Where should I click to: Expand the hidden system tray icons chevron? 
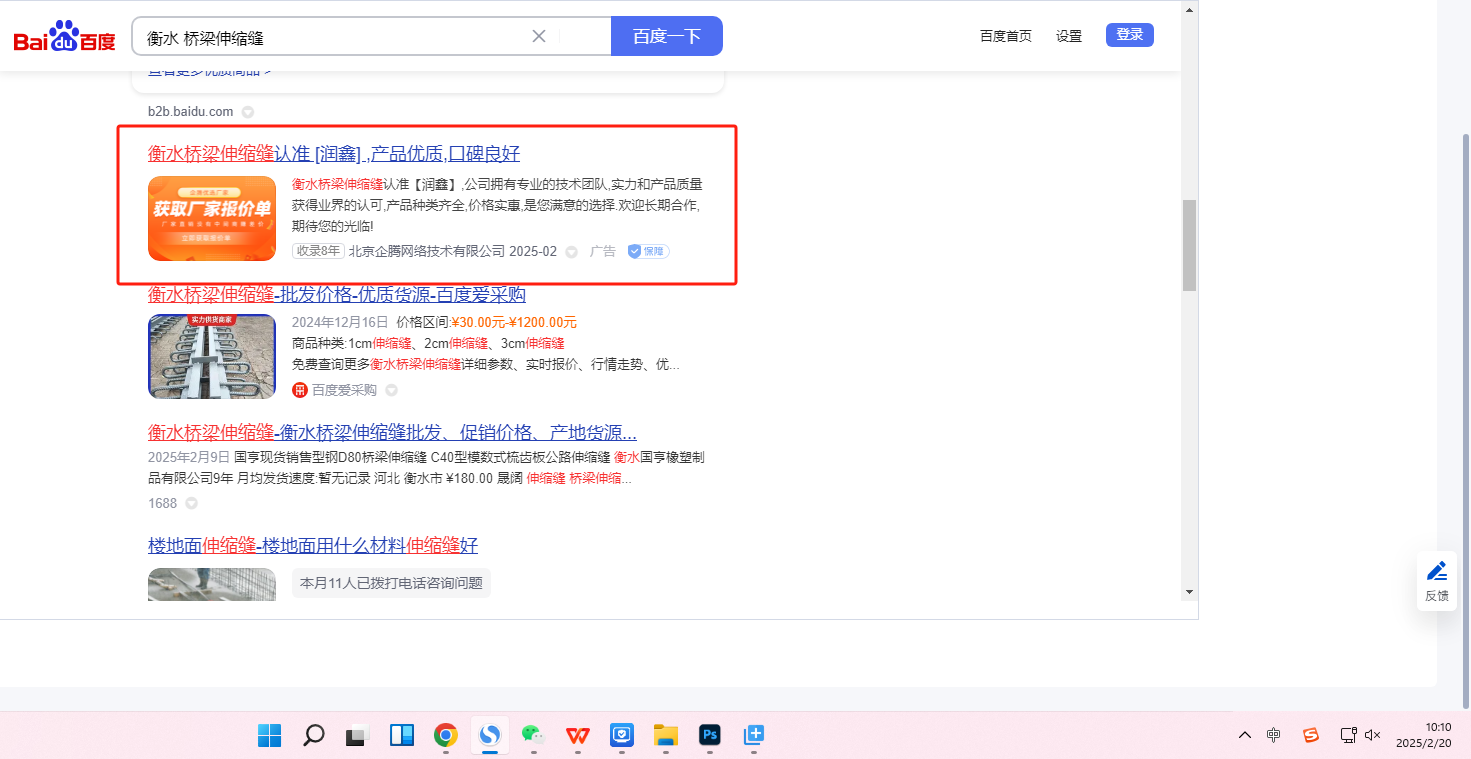pyautogui.click(x=1245, y=735)
